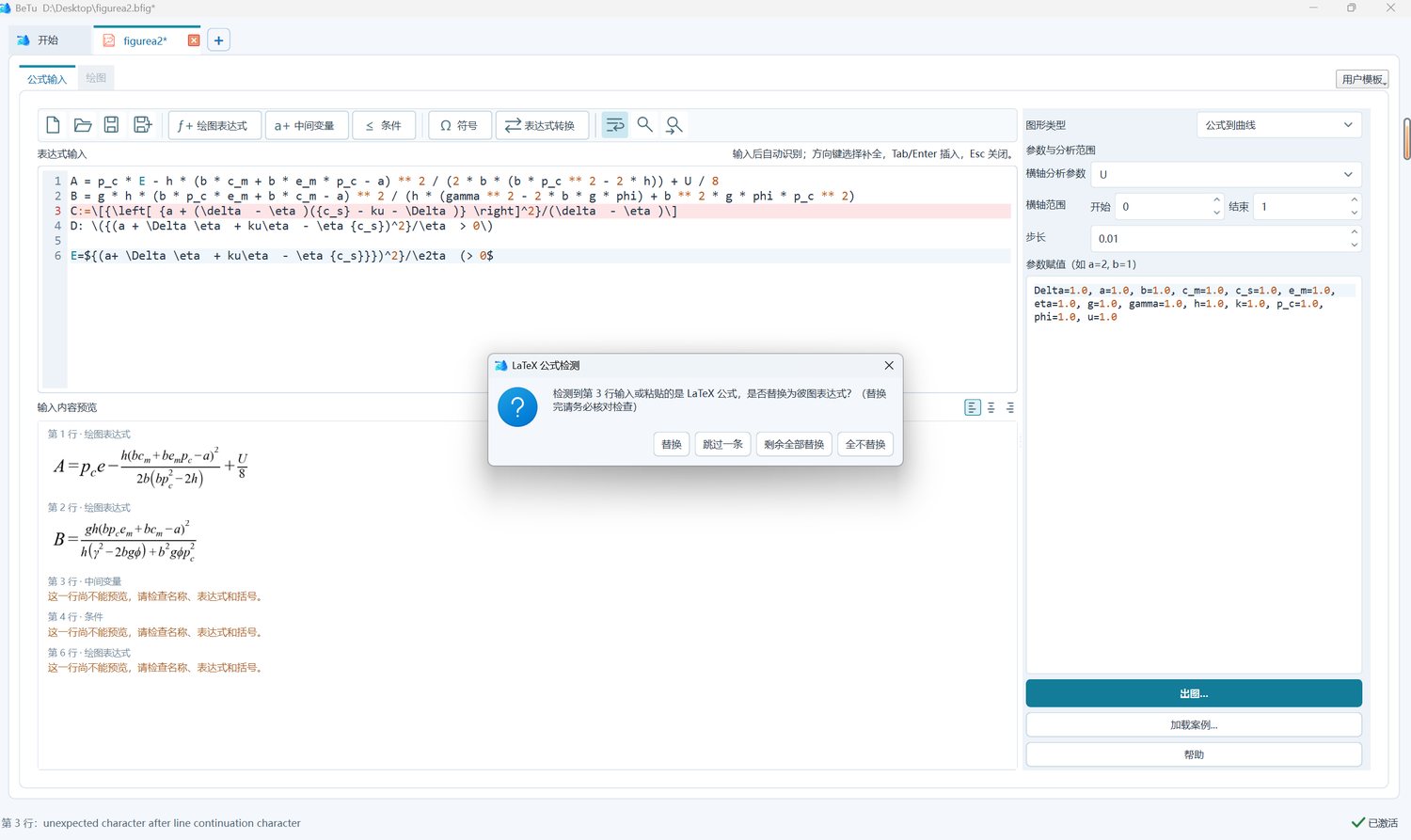1411x840 pixels.
Task: Click the question mark icon in dialog
Action: (517, 407)
